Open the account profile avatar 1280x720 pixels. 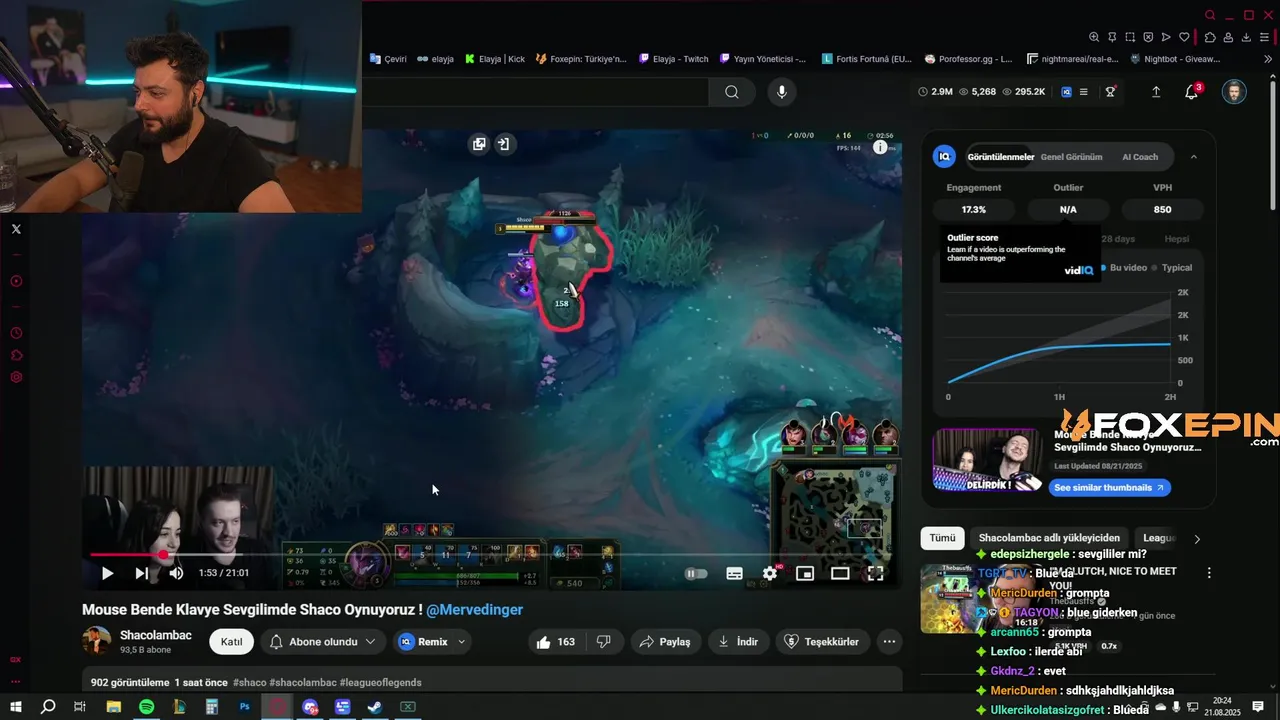coord(1234,92)
